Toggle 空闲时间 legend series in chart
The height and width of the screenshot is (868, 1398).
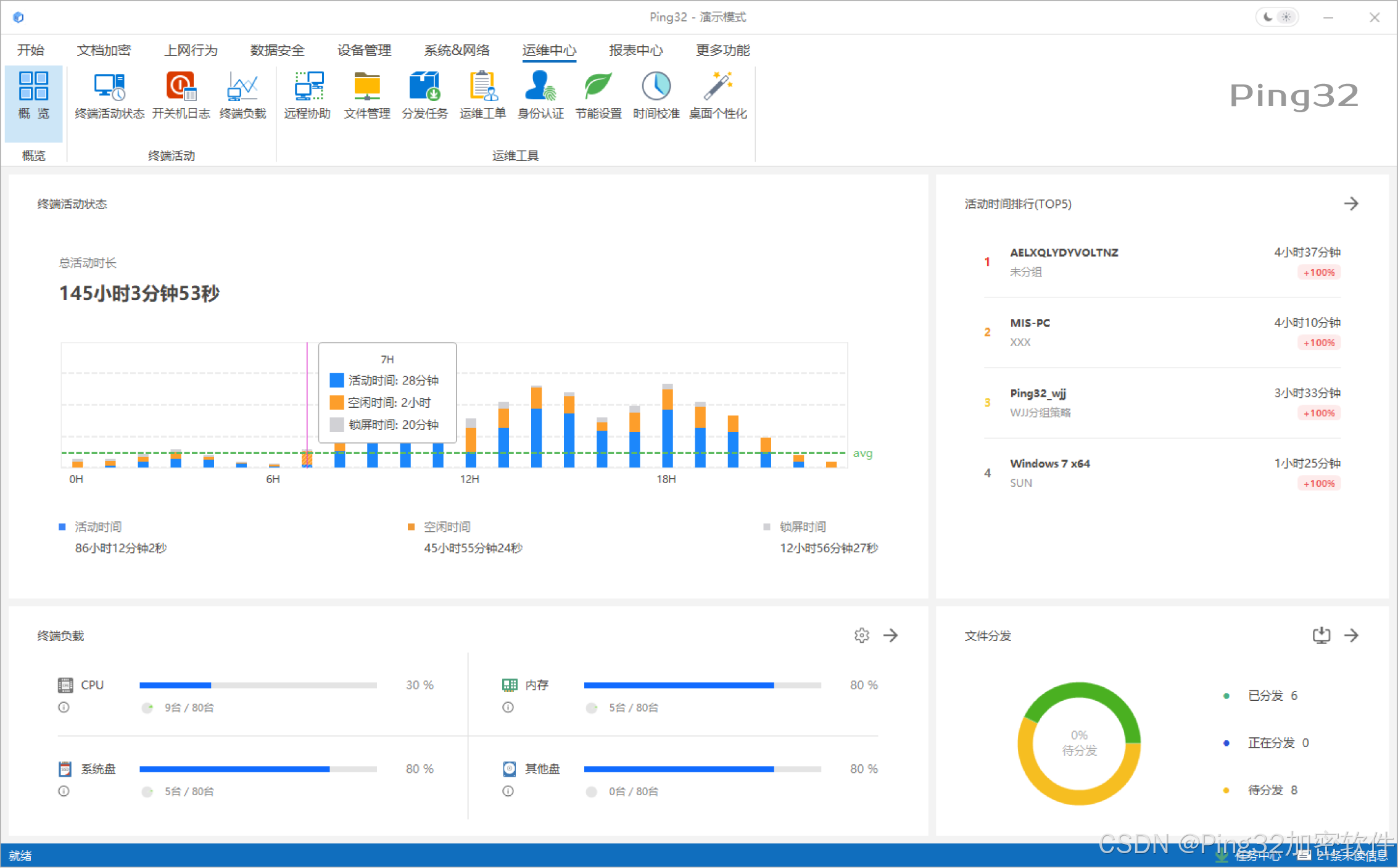(x=446, y=527)
